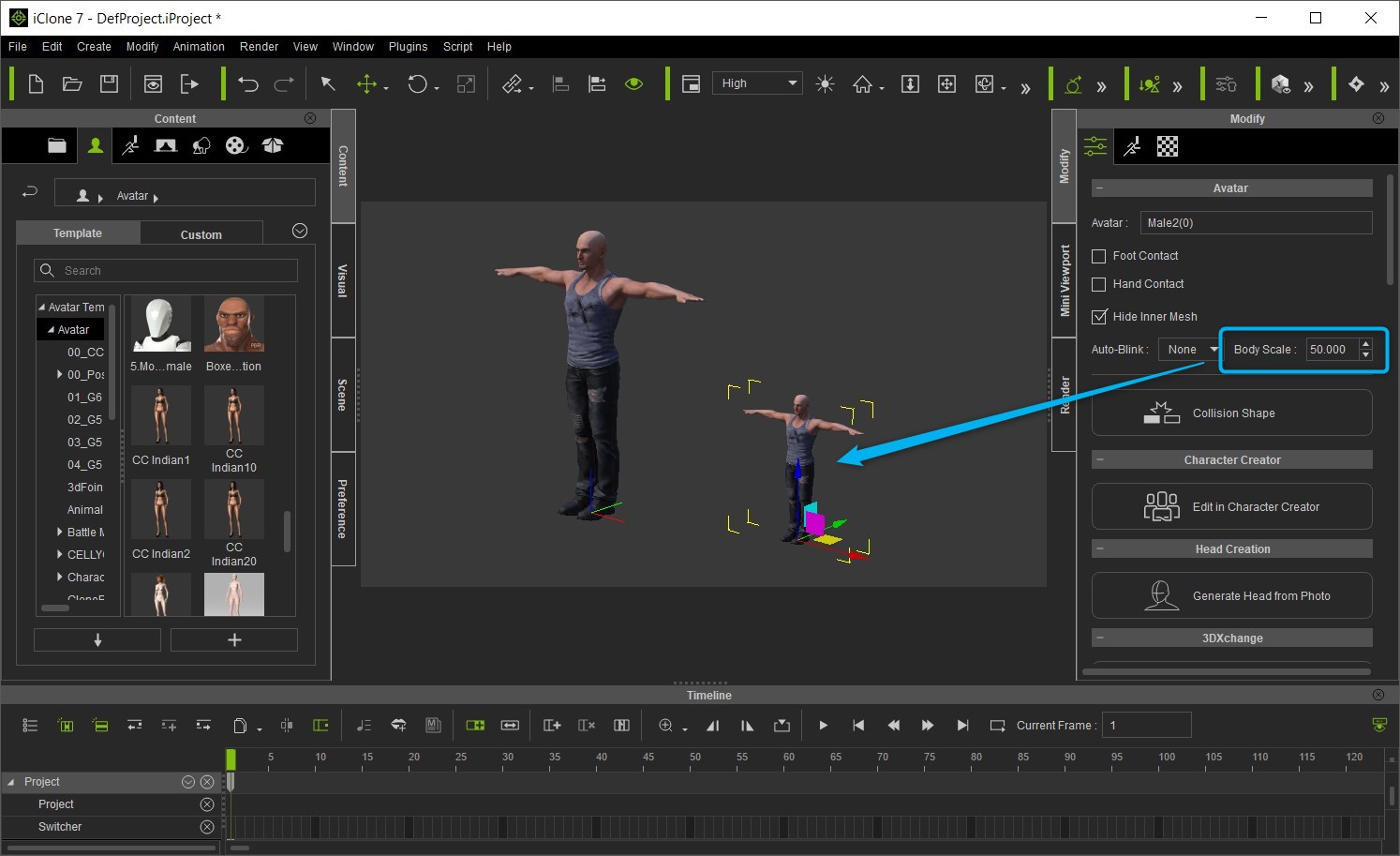
Task: Open the Project folder category in Content
Action: 57,145
